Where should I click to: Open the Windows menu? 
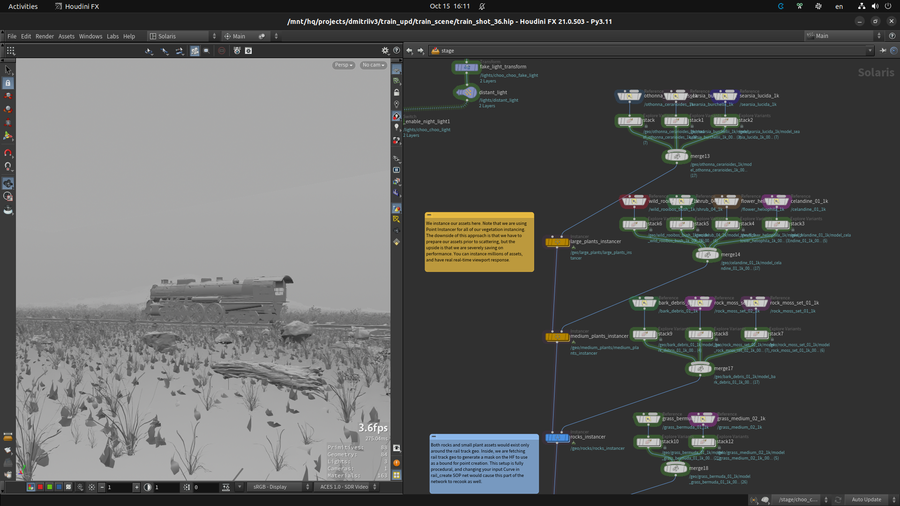(x=90, y=36)
